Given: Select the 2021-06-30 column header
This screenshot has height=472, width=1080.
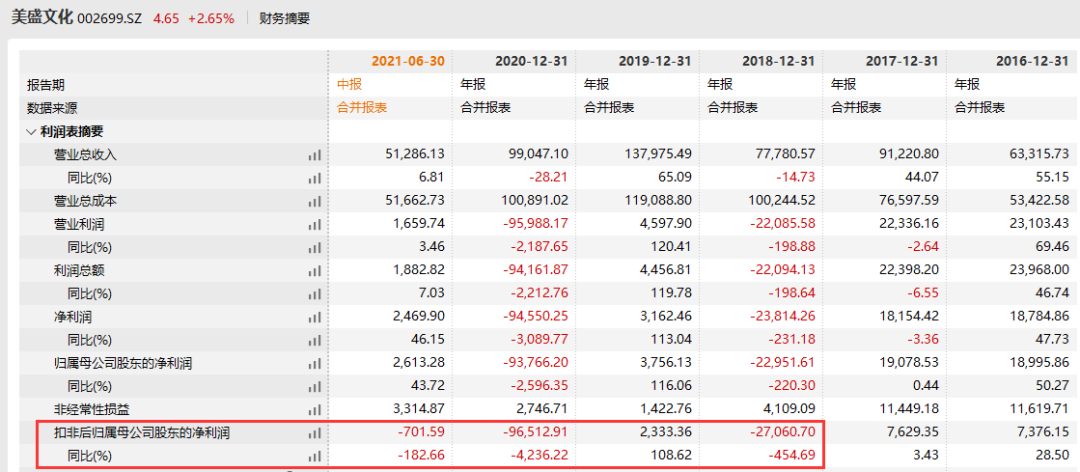Looking at the screenshot, I should (408, 61).
